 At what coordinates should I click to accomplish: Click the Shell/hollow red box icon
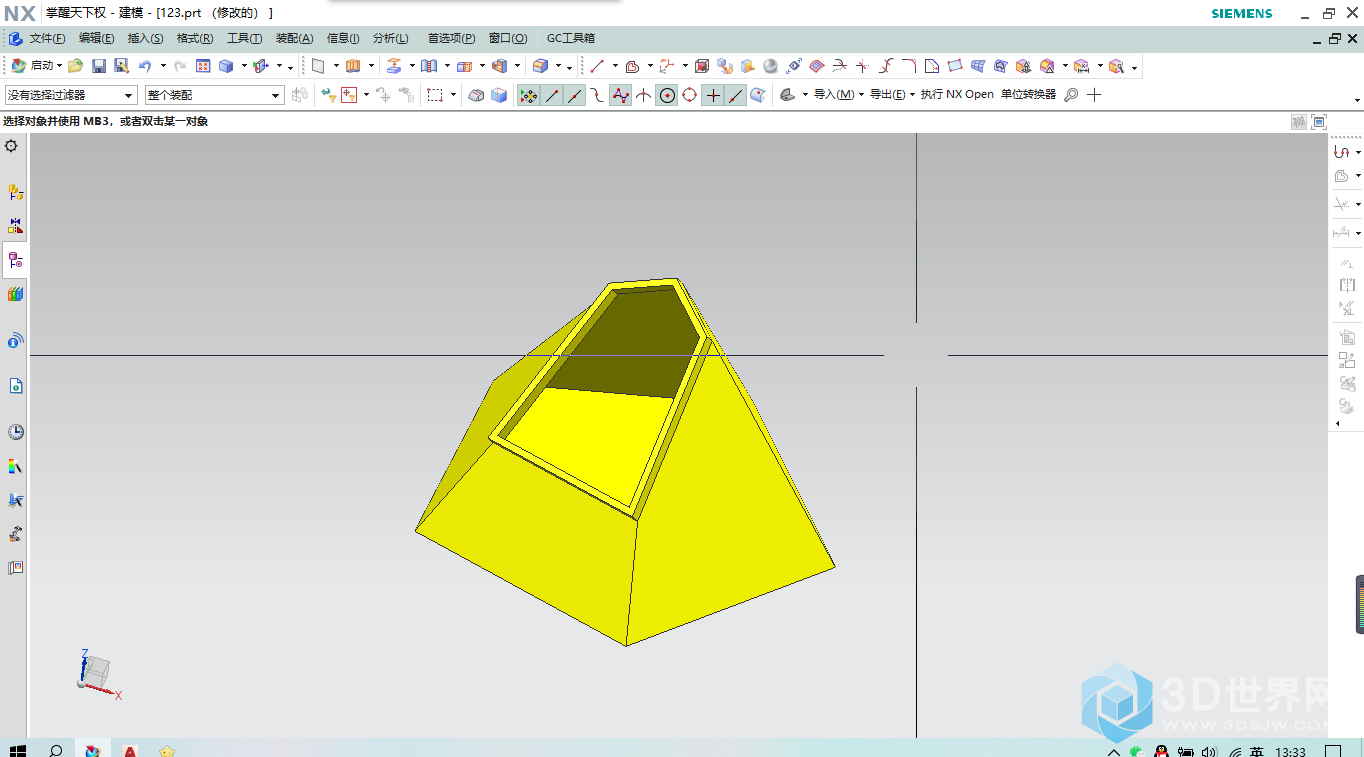702,66
